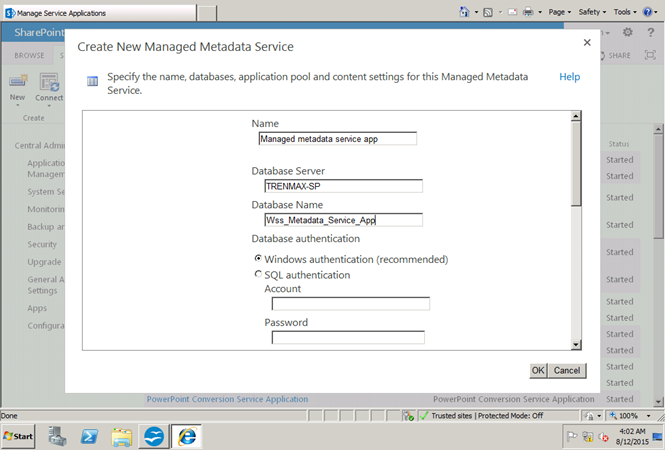This screenshot has width=665, height=450.
Task: Click the blue round taskbar application icon
Action: (154, 436)
